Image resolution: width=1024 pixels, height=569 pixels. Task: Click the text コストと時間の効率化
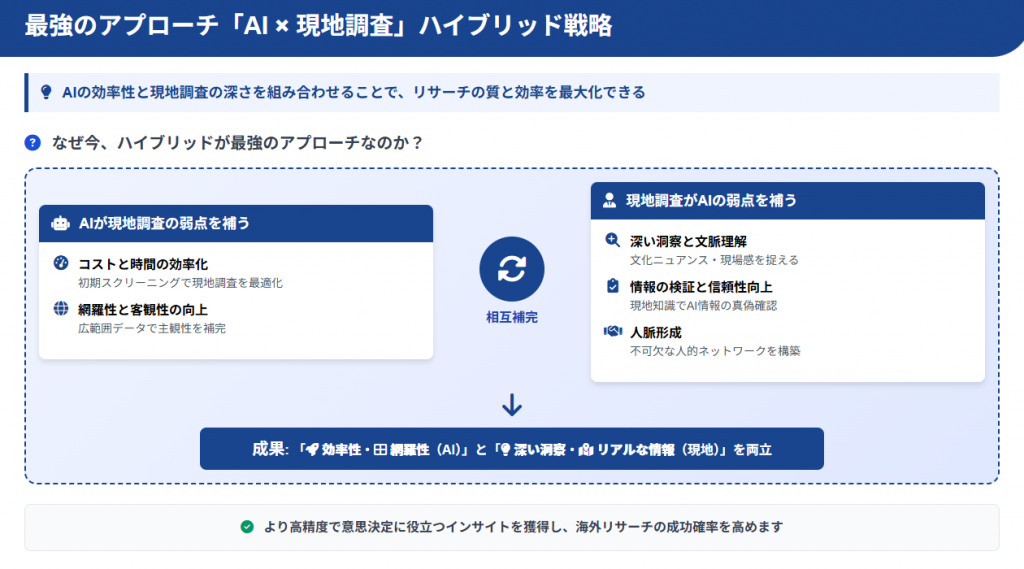(x=143, y=264)
